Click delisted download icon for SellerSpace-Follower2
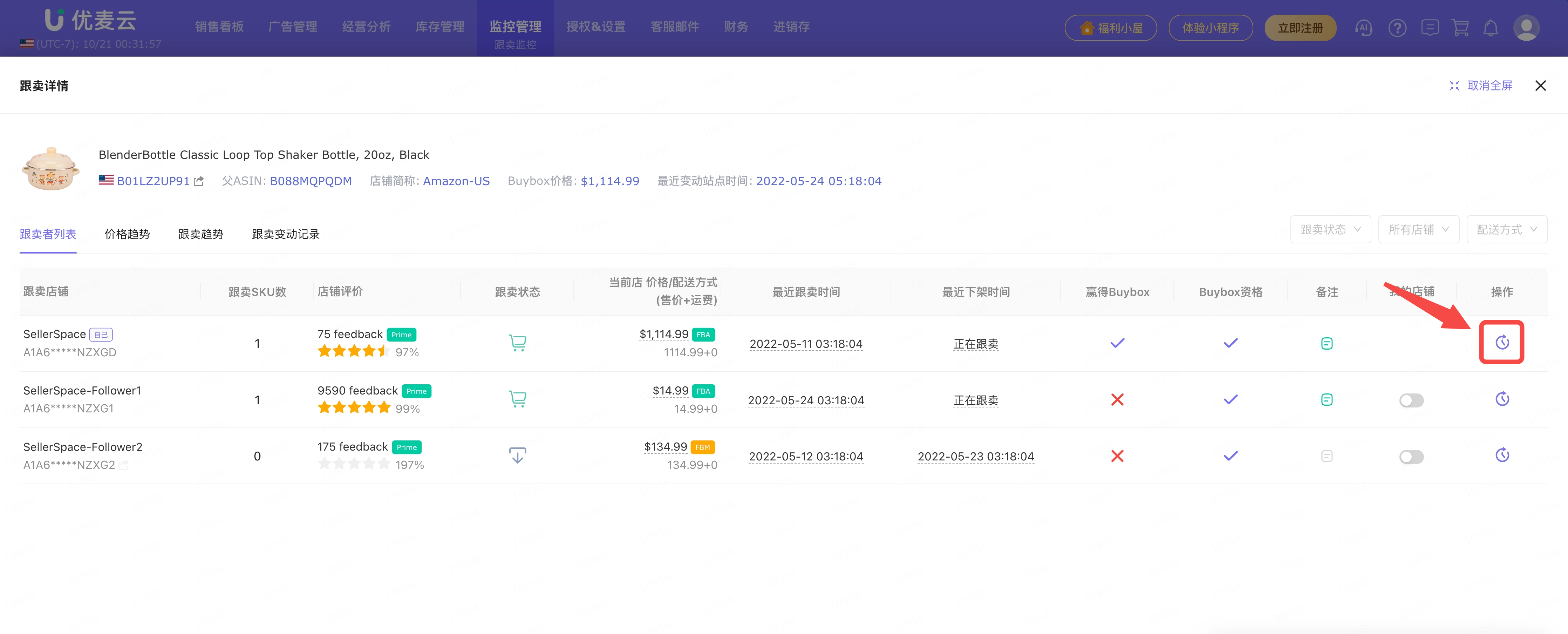The width and height of the screenshot is (1568, 634). [517, 456]
